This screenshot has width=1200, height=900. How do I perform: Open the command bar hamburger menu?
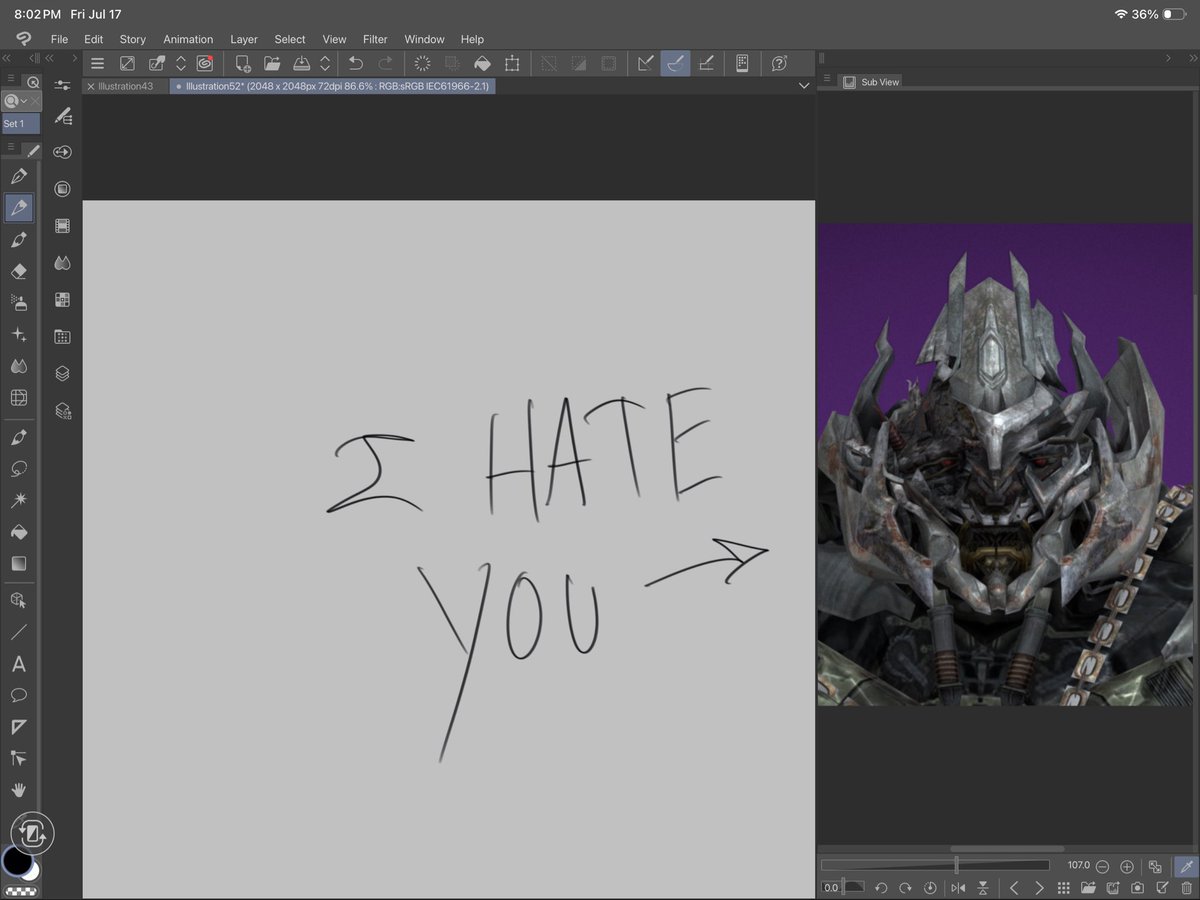point(97,63)
